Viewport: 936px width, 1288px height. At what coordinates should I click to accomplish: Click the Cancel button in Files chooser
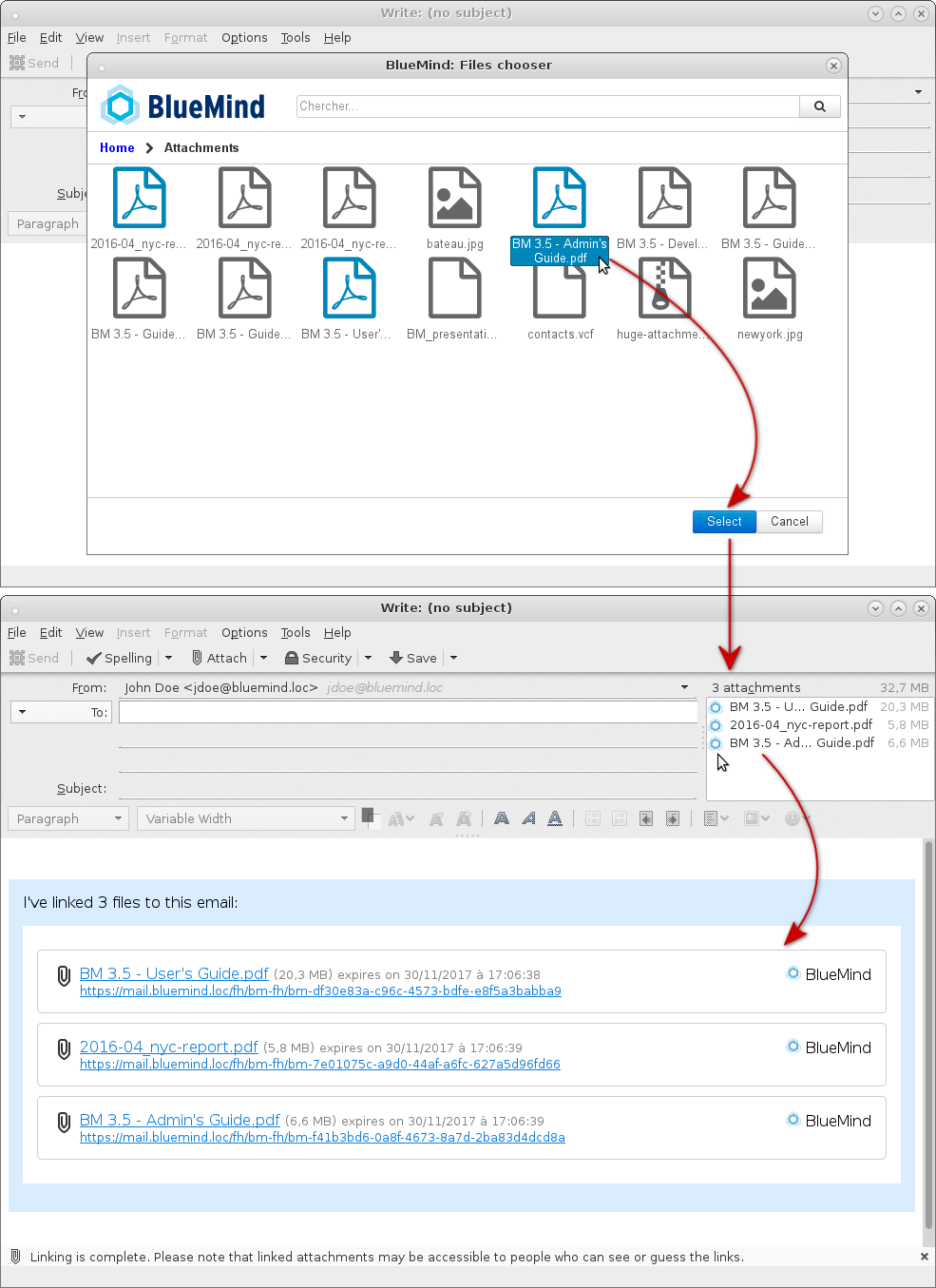(x=790, y=521)
